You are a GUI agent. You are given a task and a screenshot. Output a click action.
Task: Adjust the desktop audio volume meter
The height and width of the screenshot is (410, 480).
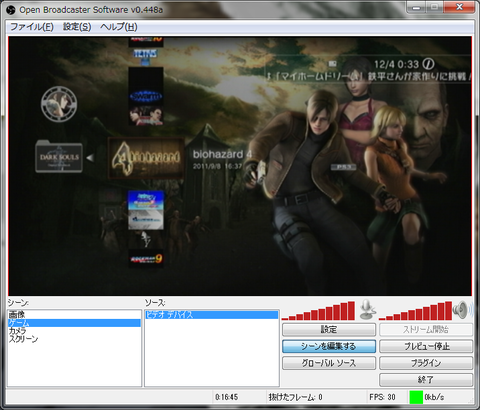415,311
